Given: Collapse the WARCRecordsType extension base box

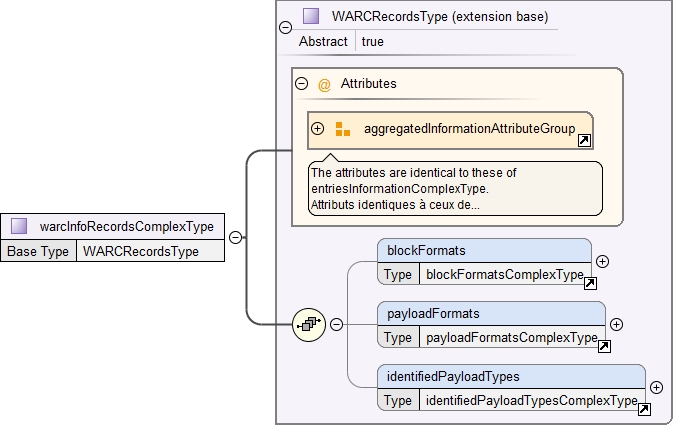Looking at the screenshot, I should click(x=285, y=28).
